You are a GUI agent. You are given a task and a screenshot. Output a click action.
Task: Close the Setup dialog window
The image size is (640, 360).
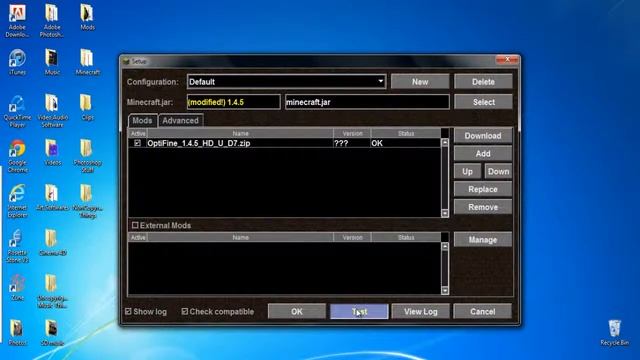(x=507, y=60)
